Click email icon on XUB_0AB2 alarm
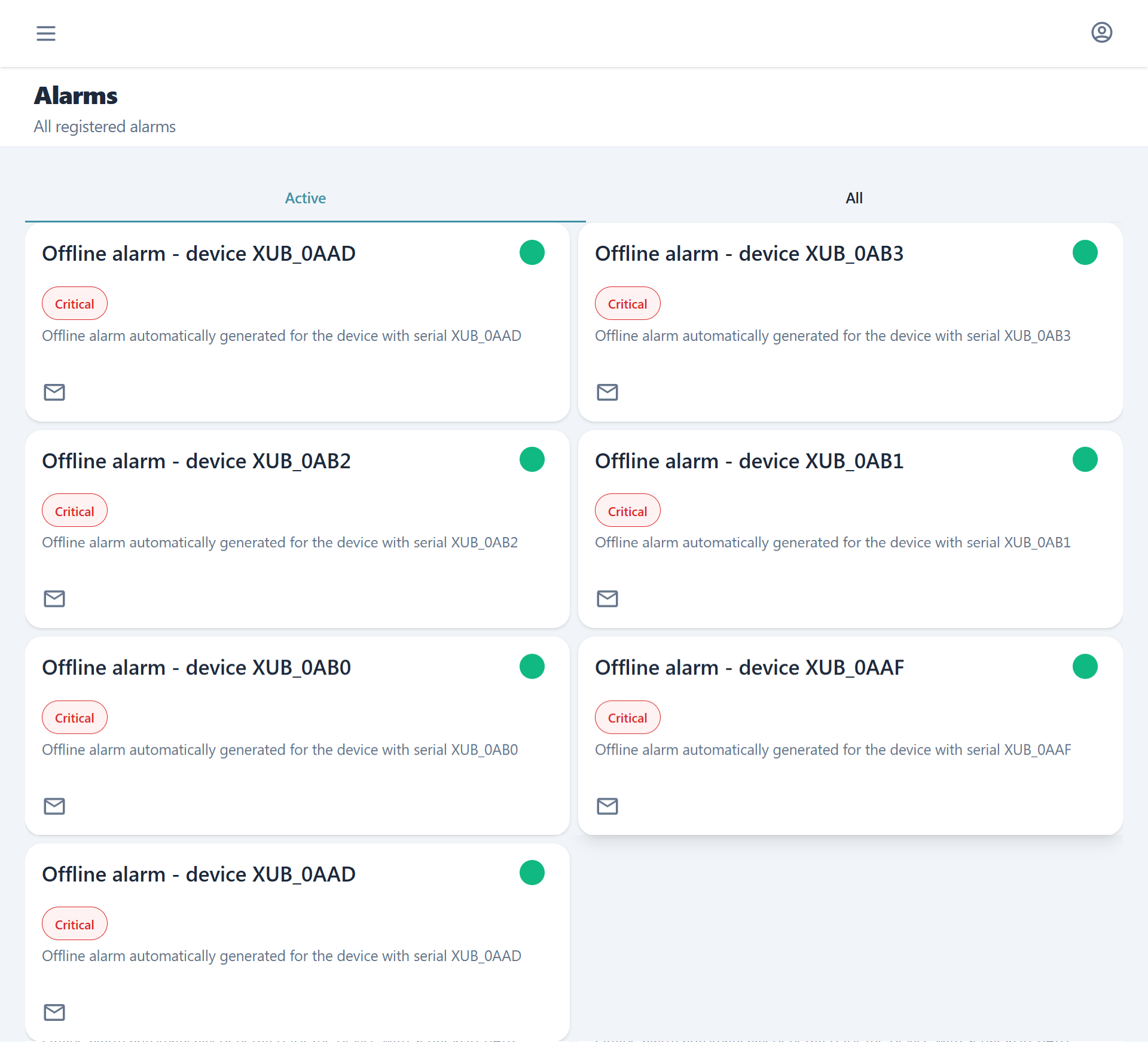The image size is (1148, 1043). [x=54, y=599]
